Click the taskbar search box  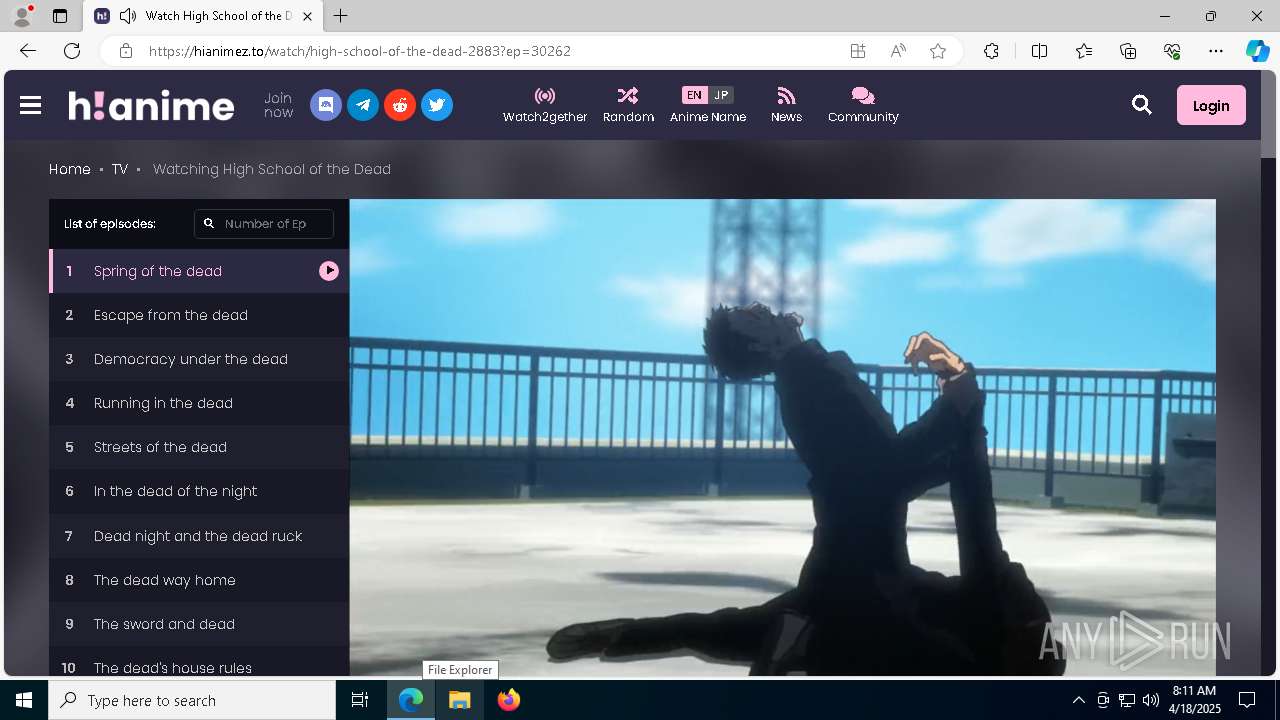pos(192,700)
